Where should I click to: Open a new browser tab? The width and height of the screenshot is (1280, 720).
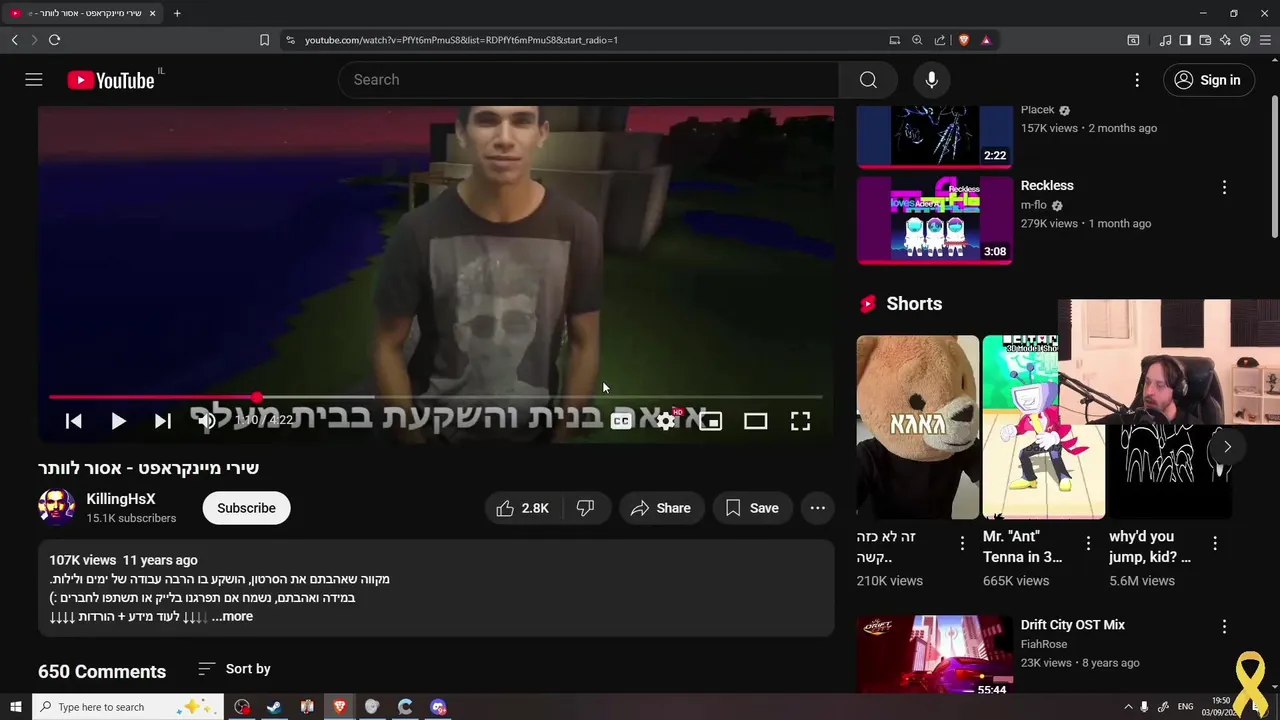pos(177,13)
